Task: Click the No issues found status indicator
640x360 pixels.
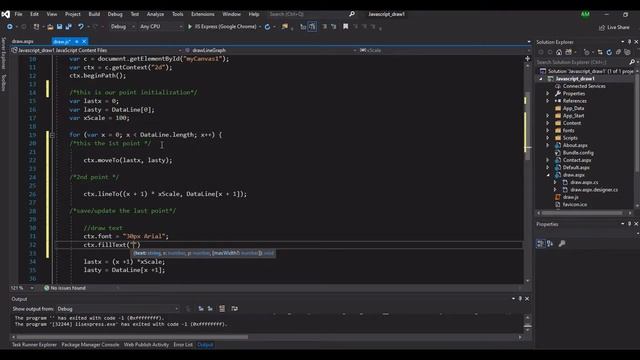Action: (64, 288)
